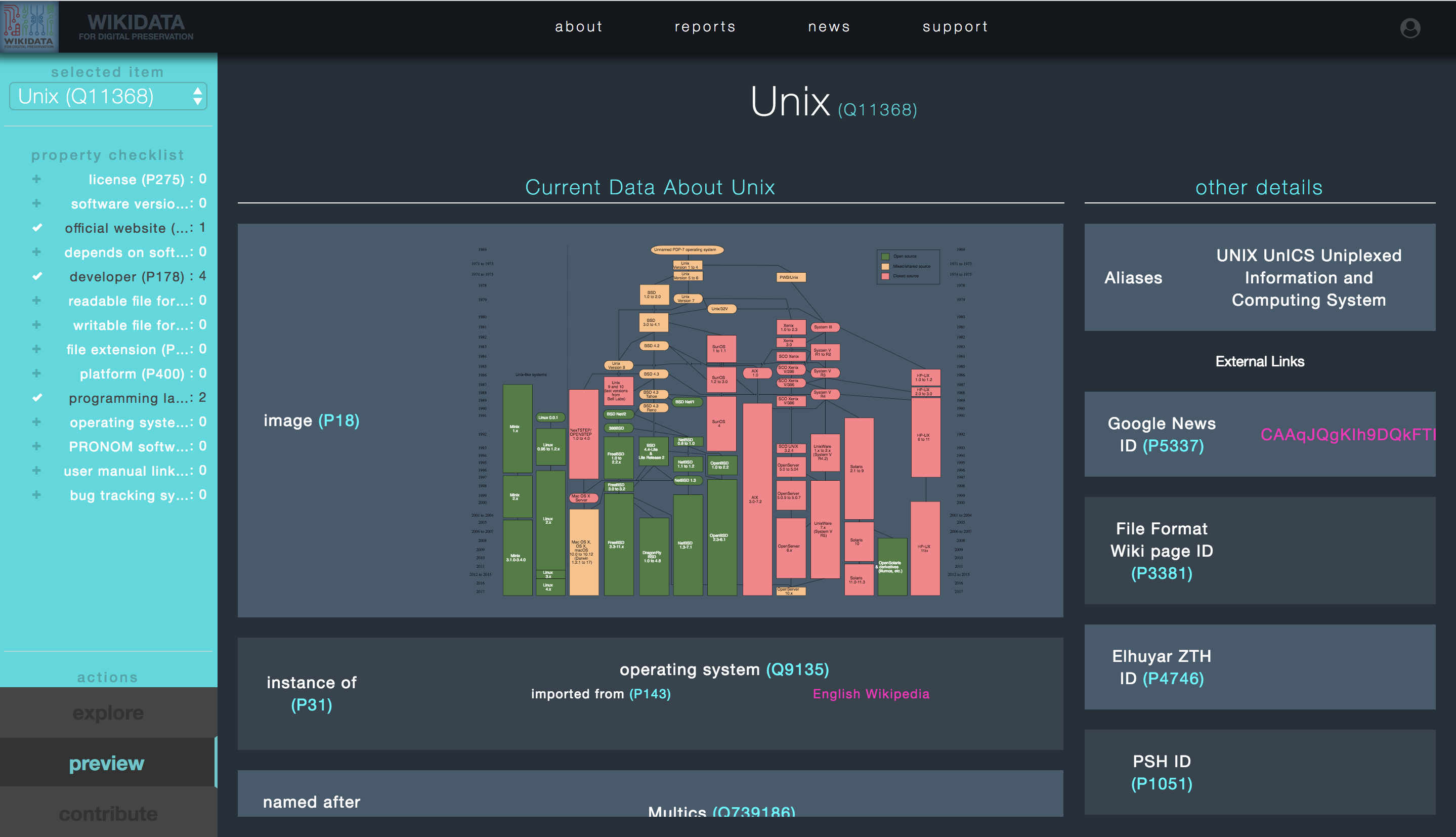Select platform (P400) checklist row
Image resolution: width=1456 pixels, height=837 pixels.
pyautogui.click(x=118, y=373)
